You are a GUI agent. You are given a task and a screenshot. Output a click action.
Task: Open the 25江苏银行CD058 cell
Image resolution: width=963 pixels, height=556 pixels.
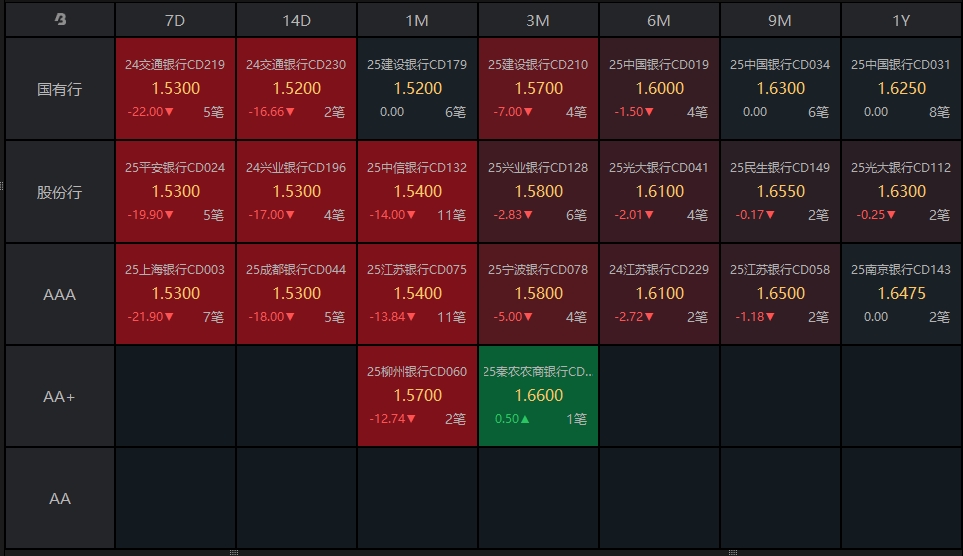point(780,294)
